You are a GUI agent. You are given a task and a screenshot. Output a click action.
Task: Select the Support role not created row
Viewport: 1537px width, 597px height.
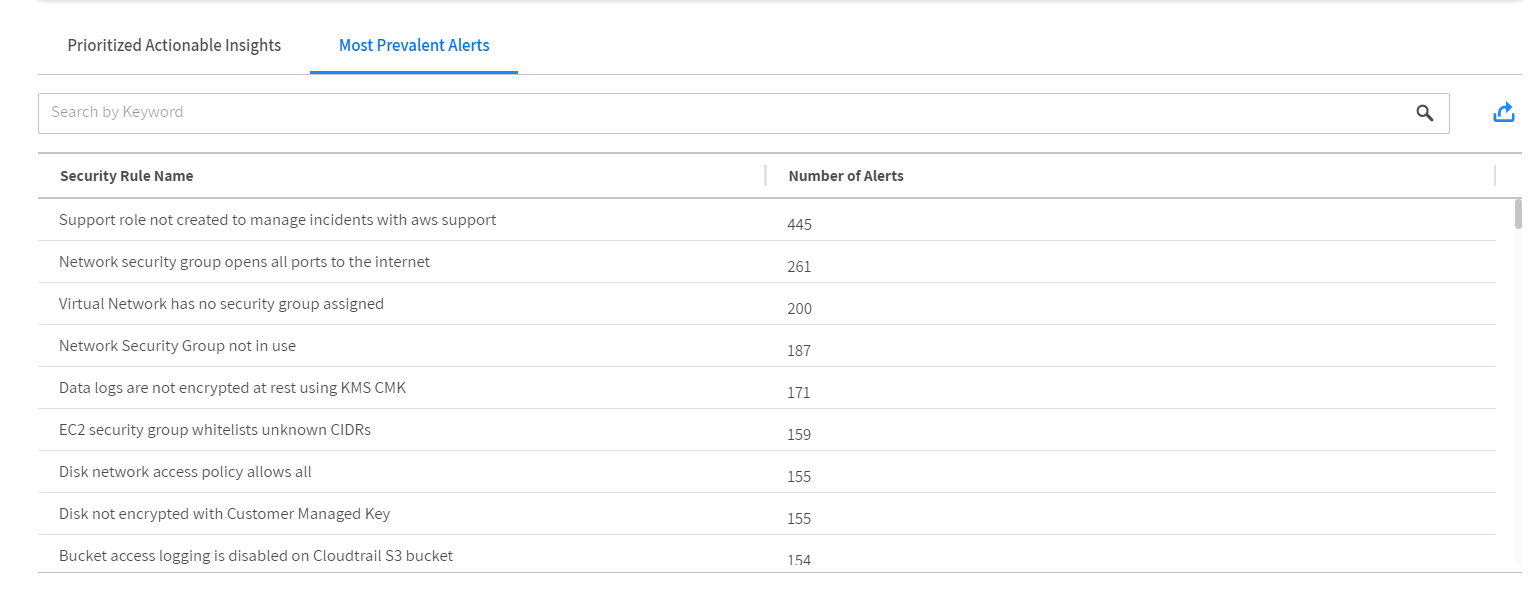pos(277,220)
